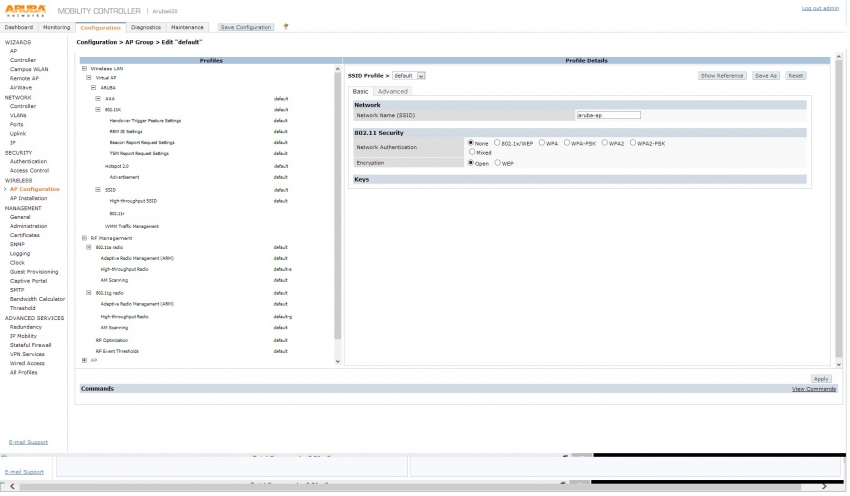Click the Reset button
850x496 pixels.
click(795, 76)
